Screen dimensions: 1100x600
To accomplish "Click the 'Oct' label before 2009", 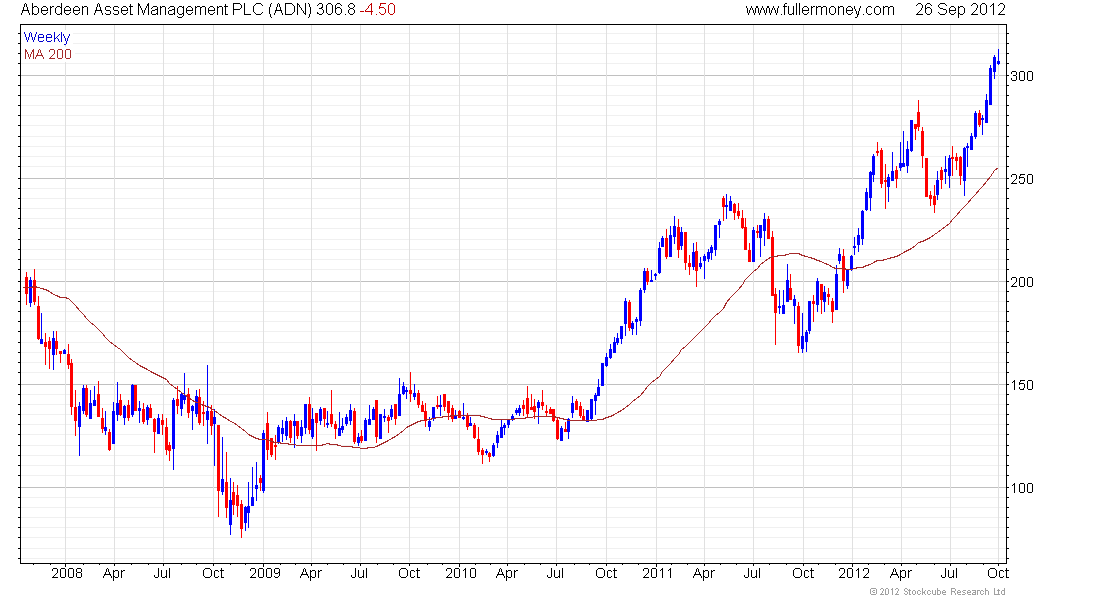I will (x=213, y=573).
